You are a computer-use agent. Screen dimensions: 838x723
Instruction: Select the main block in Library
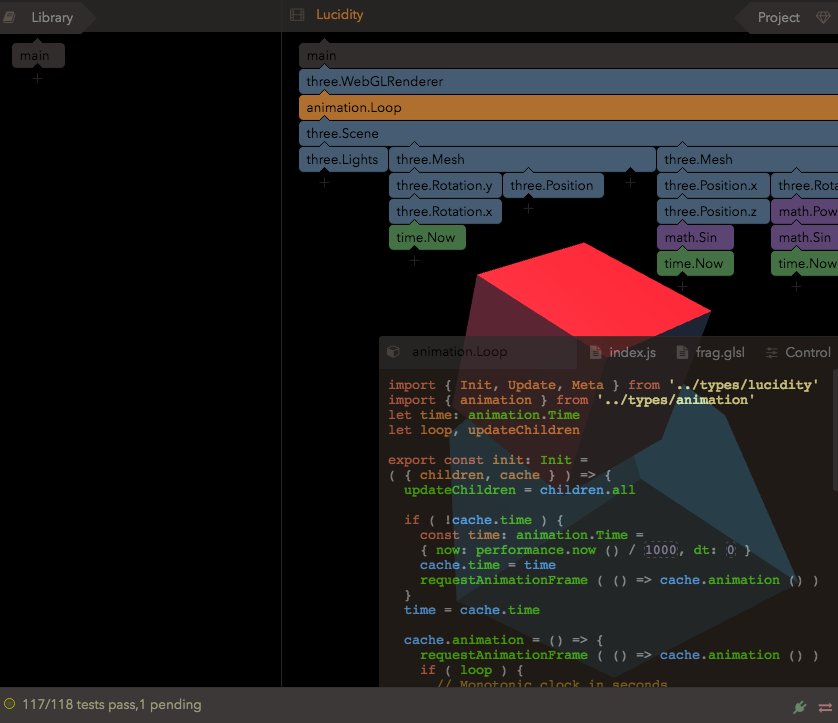point(38,56)
